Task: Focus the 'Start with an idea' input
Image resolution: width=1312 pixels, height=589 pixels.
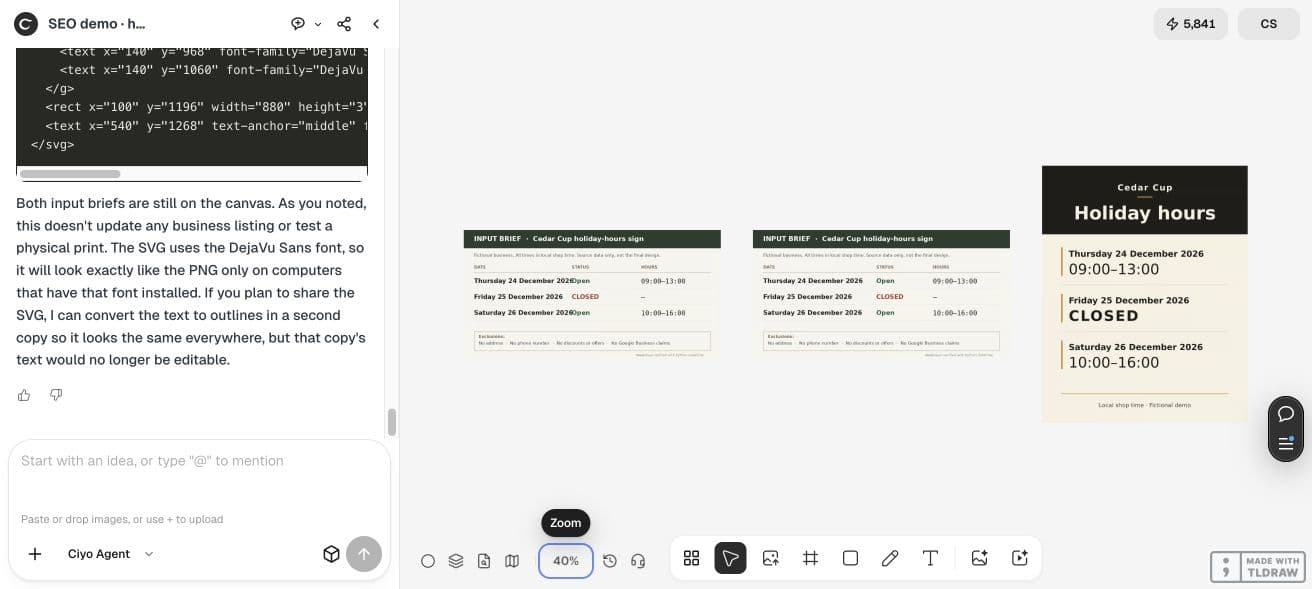Action: coord(199,461)
